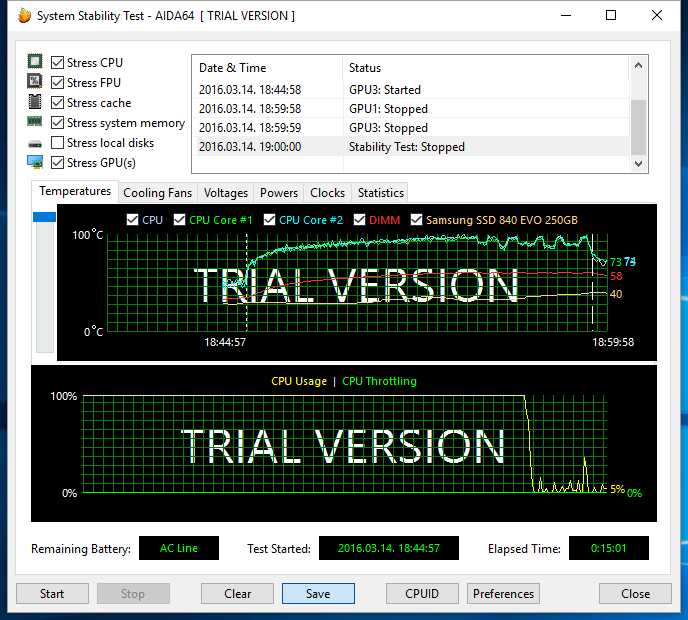Click the CPU Throttling graph legend label
Screen dimensions: 688x620
(380, 381)
